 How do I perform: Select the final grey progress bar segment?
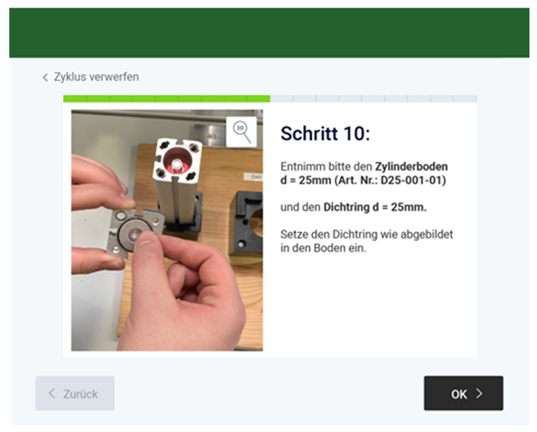pyautogui.click(x=465, y=99)
